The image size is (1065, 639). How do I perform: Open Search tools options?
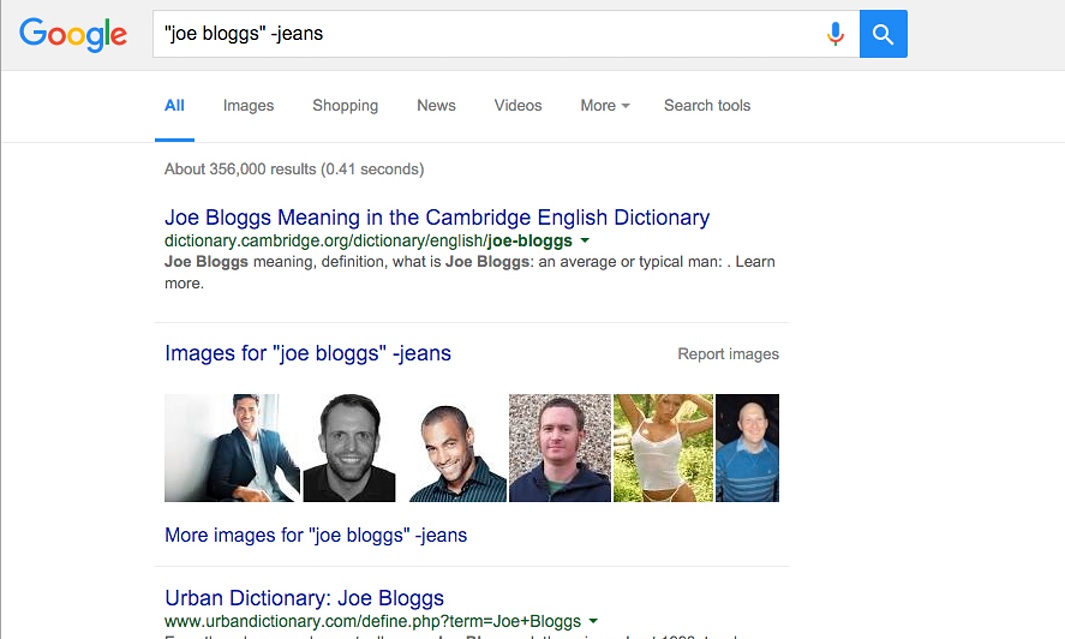point(707,105)
